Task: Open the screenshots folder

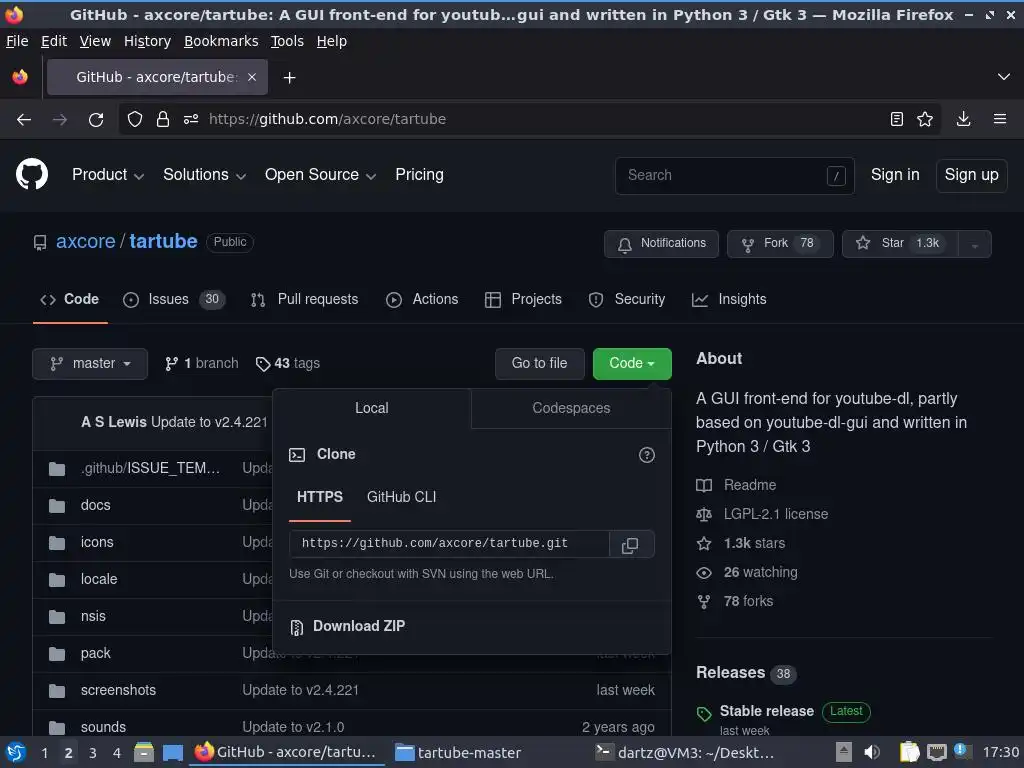Action: pyautogui.click(x=118, y=690)
